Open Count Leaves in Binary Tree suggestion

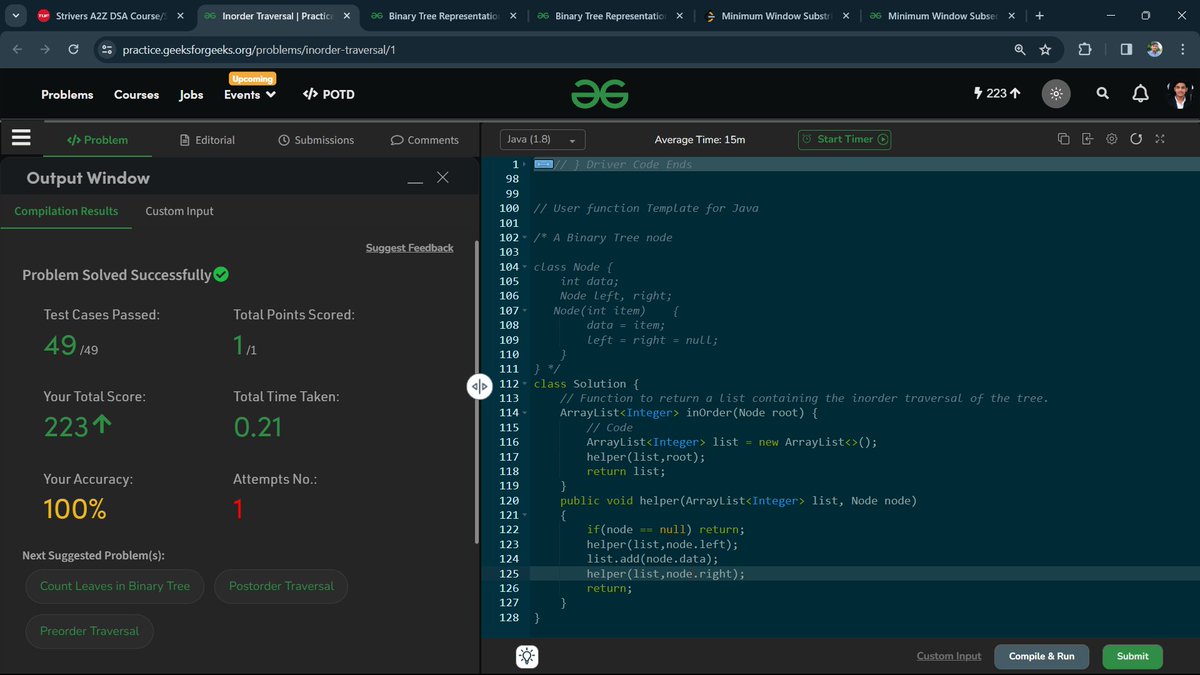[115, 586]
